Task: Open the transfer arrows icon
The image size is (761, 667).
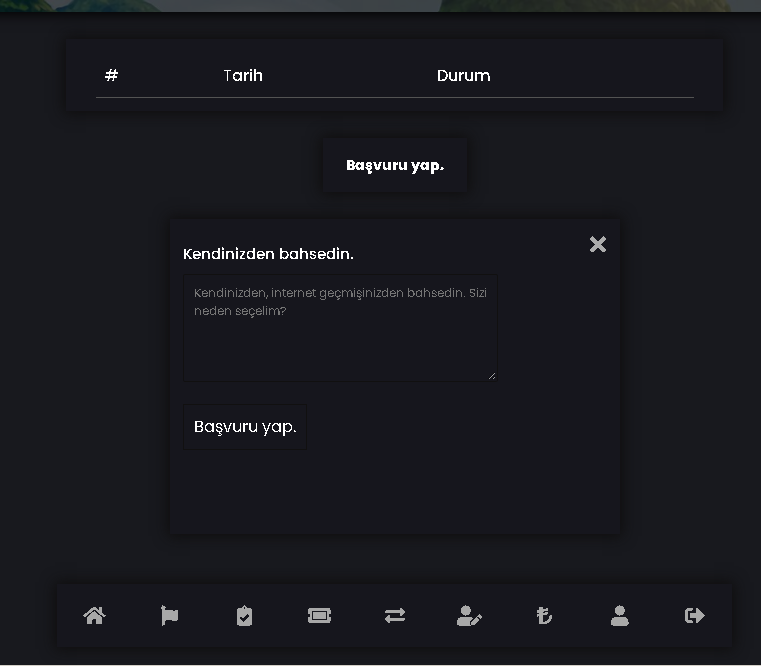Action: pos(395,616)
